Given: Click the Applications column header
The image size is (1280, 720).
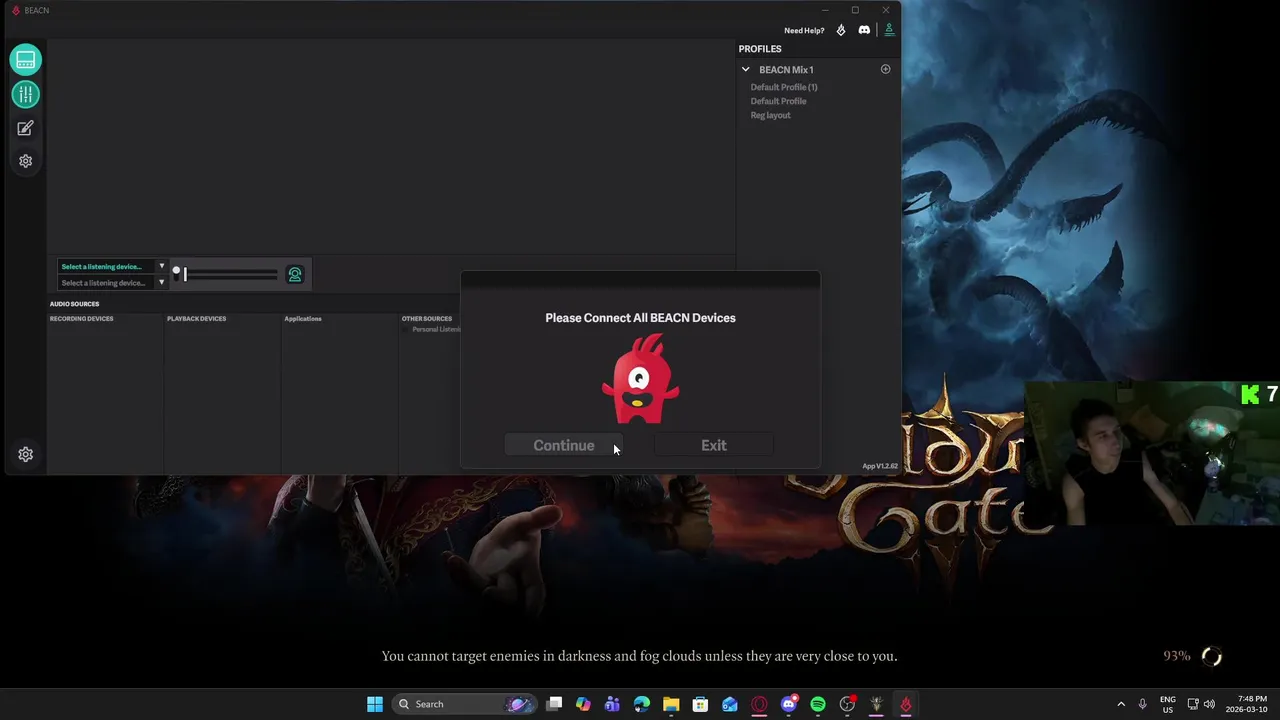Looking at the screenshot, I should (x=303, y=319).
